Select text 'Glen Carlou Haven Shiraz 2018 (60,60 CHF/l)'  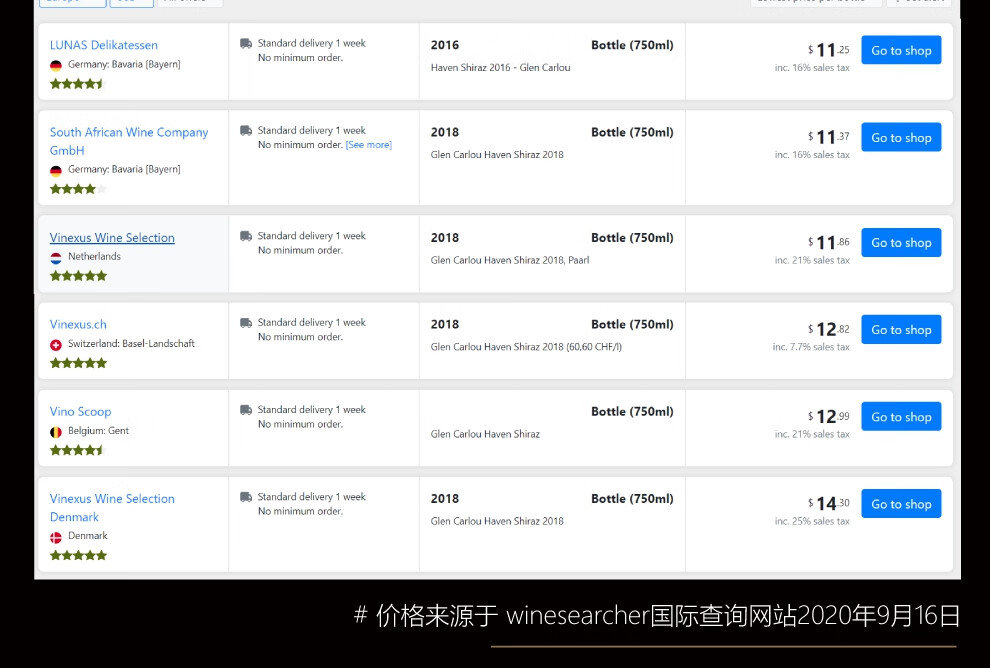click(x=526, y=347)
